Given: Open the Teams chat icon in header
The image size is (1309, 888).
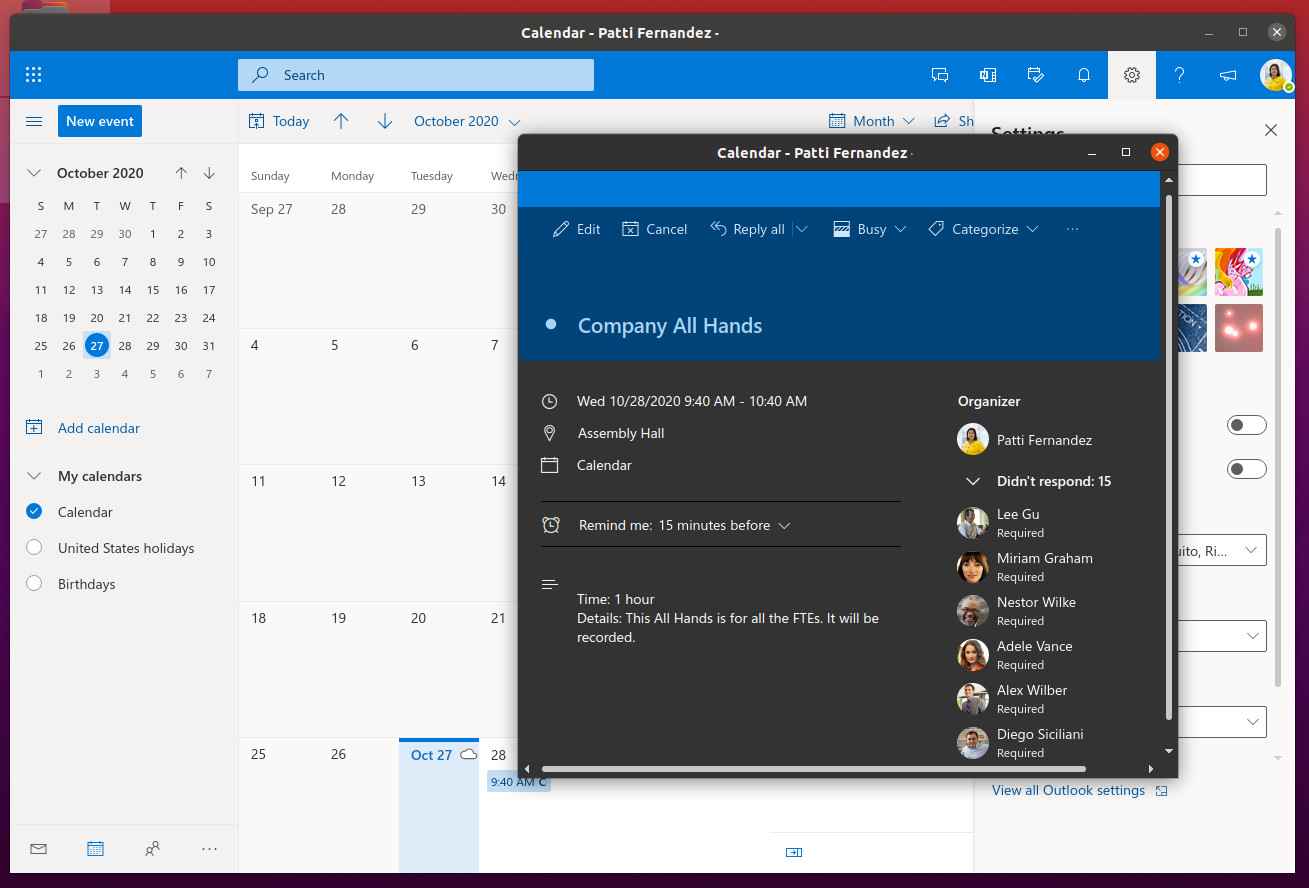Looking at the screenshot, I should [x=940, y=75].
